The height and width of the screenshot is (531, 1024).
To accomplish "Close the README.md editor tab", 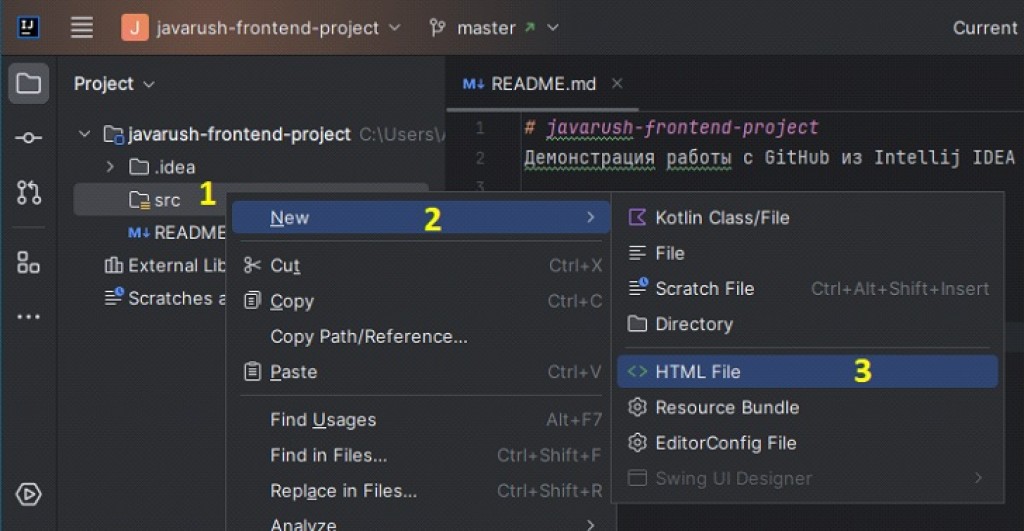I will (617, 84).
